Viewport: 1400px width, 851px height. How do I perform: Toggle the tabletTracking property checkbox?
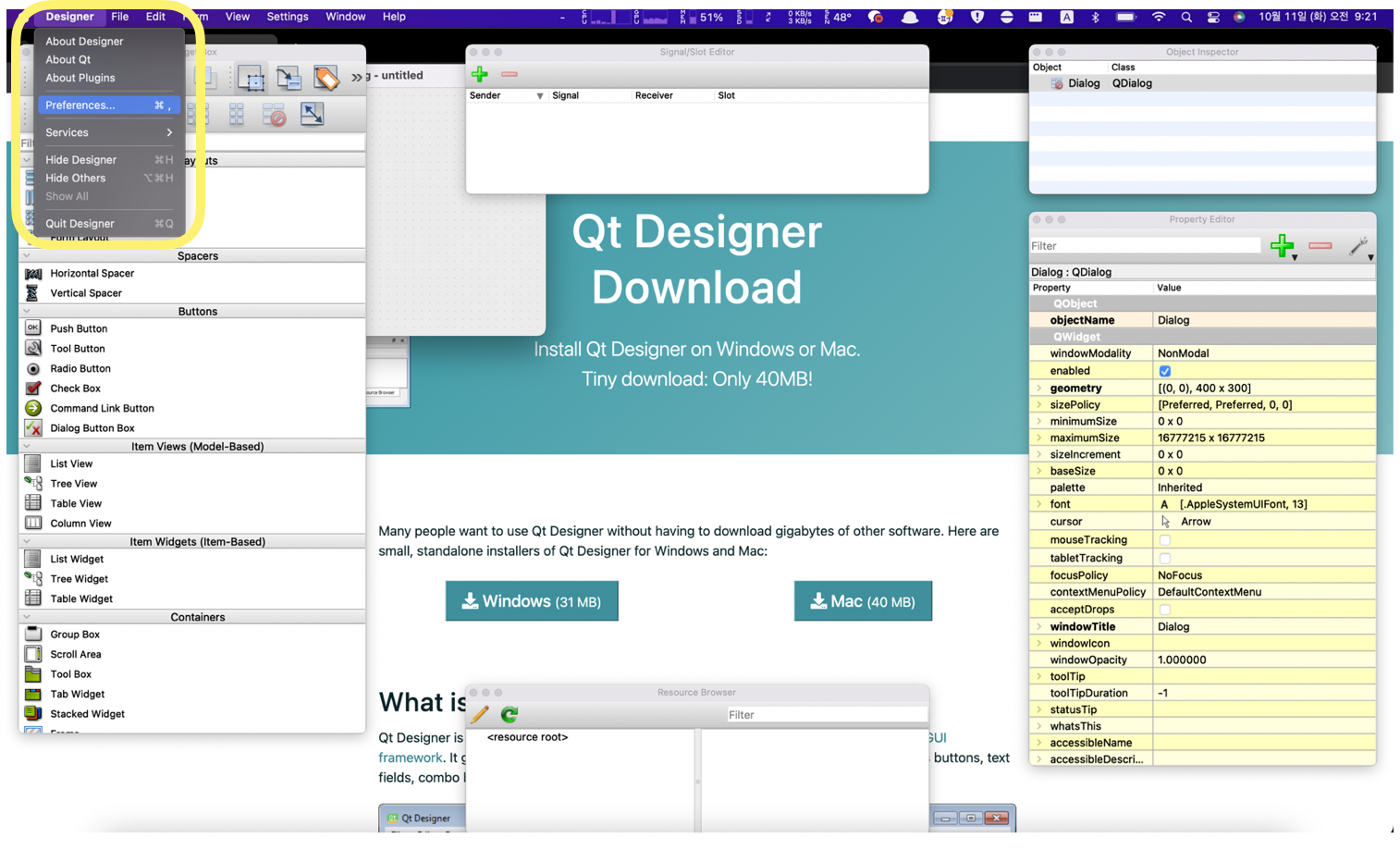coord(1165,559)
